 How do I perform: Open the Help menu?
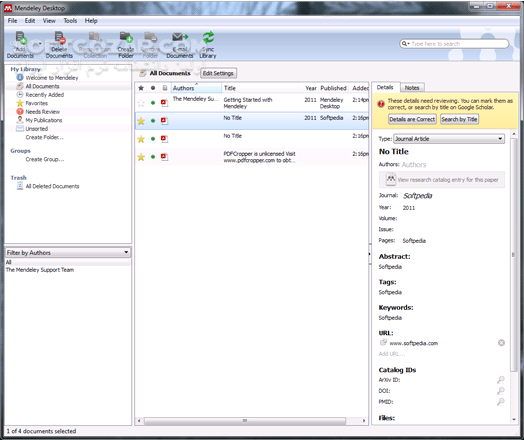91,21
